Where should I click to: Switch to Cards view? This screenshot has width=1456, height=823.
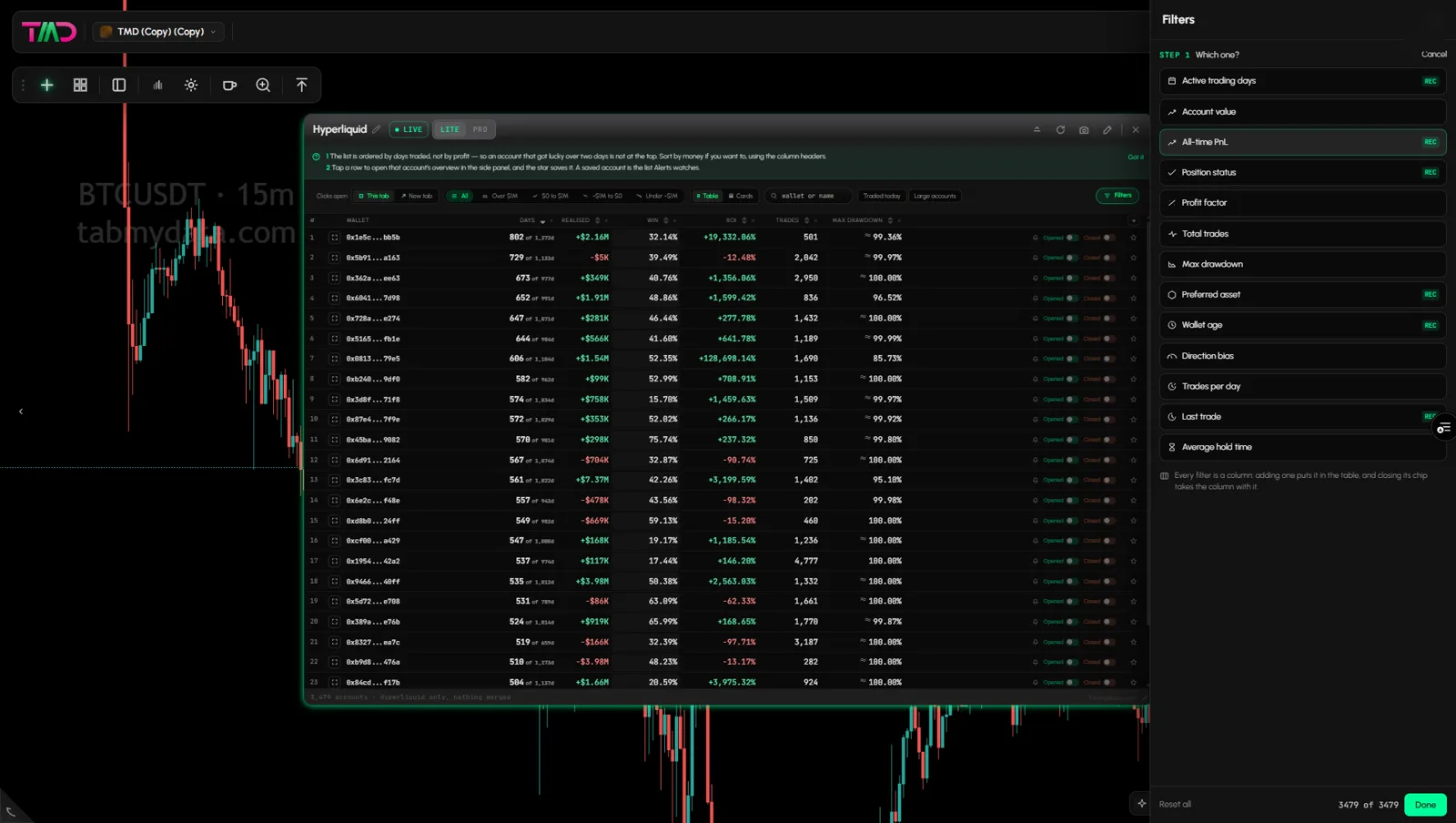pos(741,196)
